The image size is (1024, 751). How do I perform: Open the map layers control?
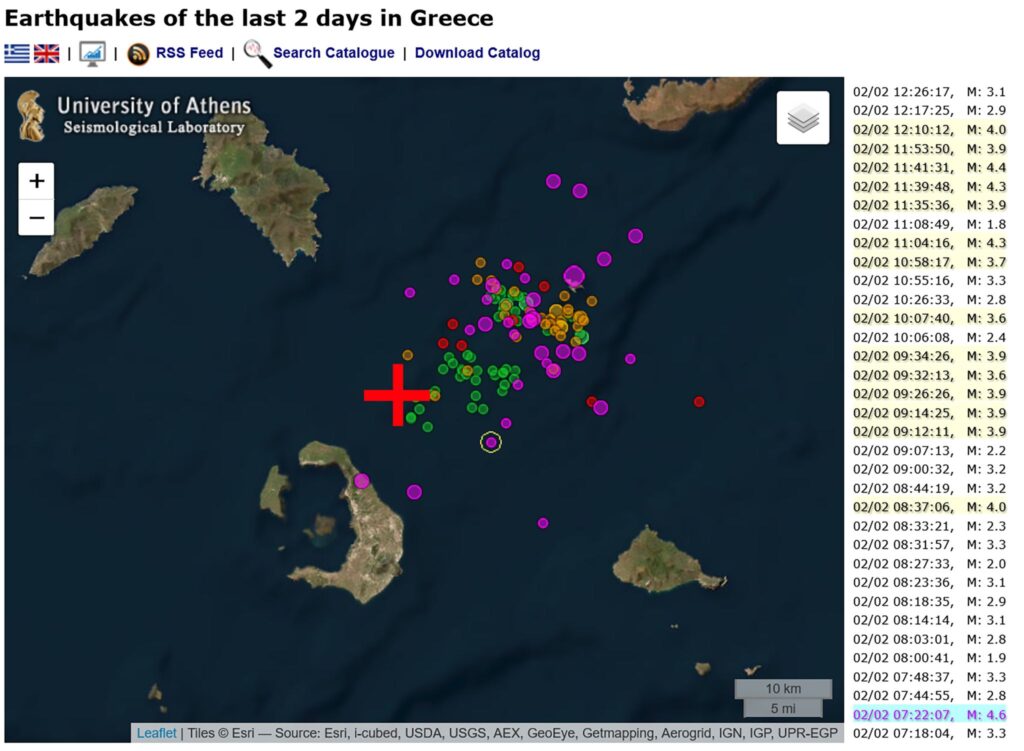tap(803, 118)
